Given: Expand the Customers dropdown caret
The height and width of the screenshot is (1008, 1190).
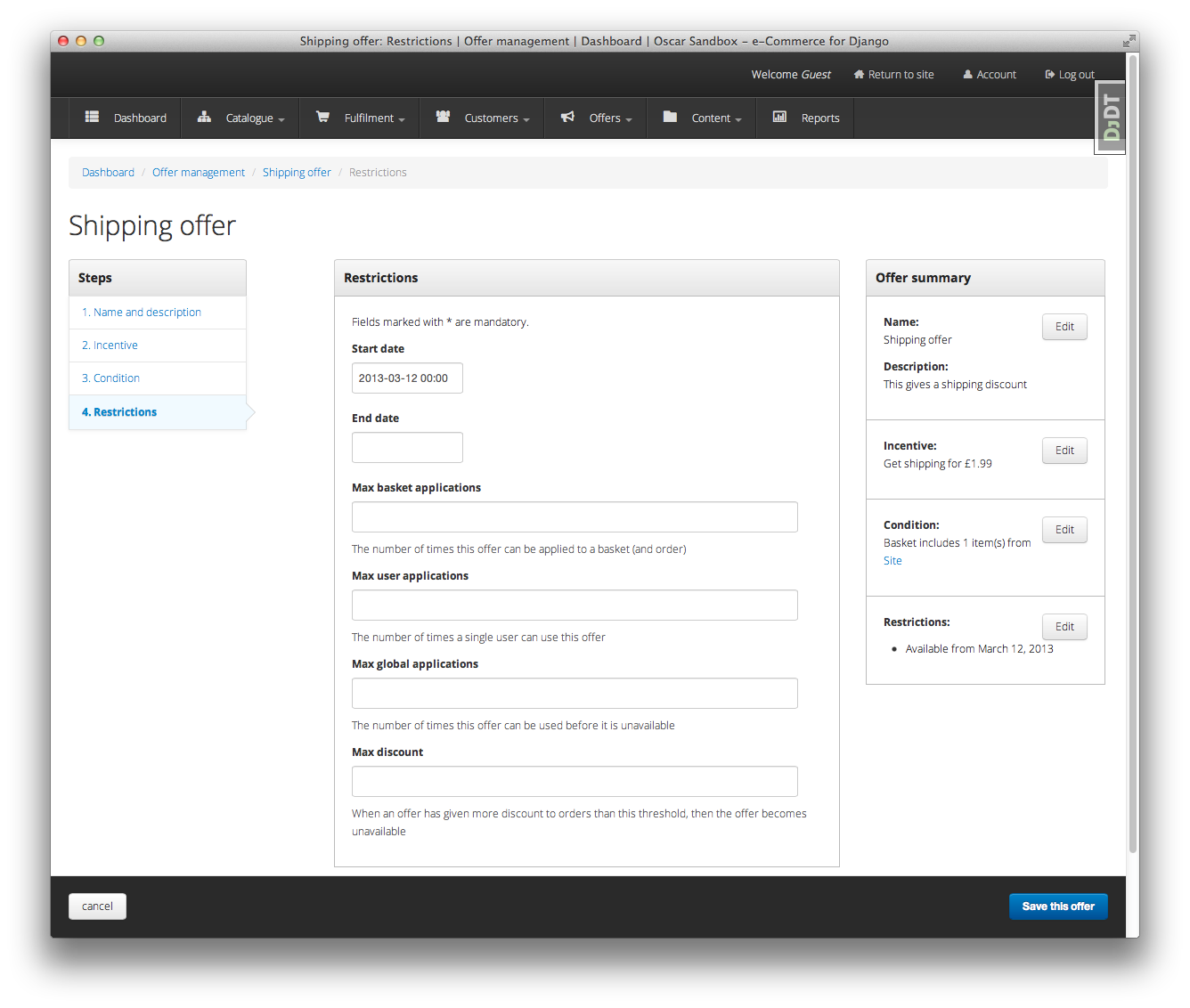Looking at the screenshot, I should tap(526, 120).
